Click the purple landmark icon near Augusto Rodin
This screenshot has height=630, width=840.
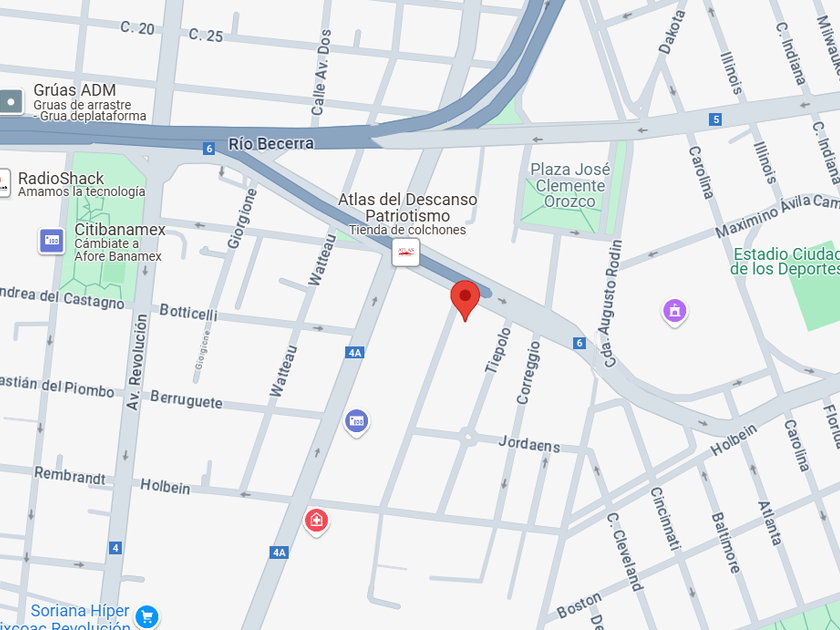pos(674,311)
